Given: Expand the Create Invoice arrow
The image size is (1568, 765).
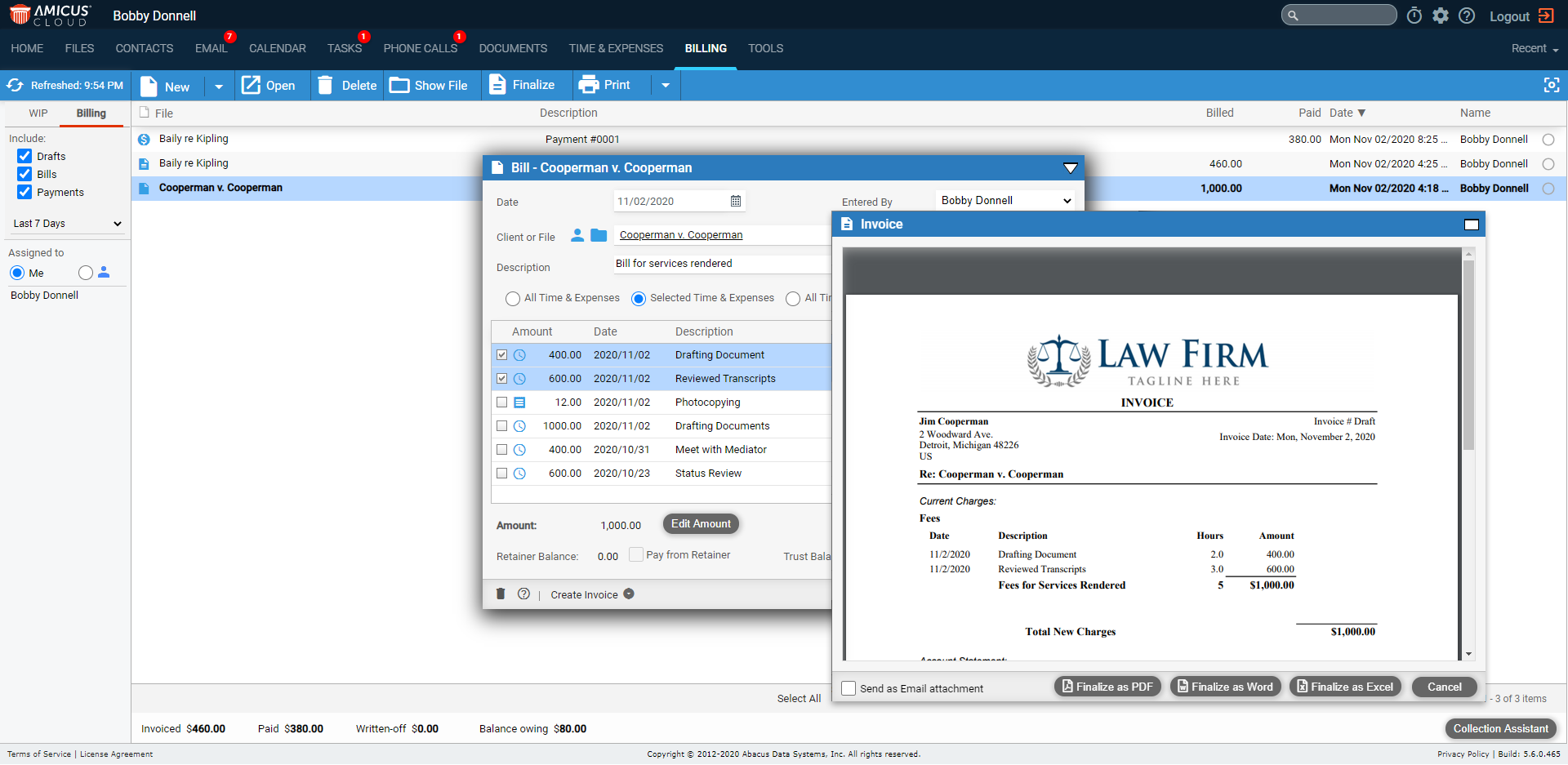Looking at the screenshot, I should (x=629, y=594).
